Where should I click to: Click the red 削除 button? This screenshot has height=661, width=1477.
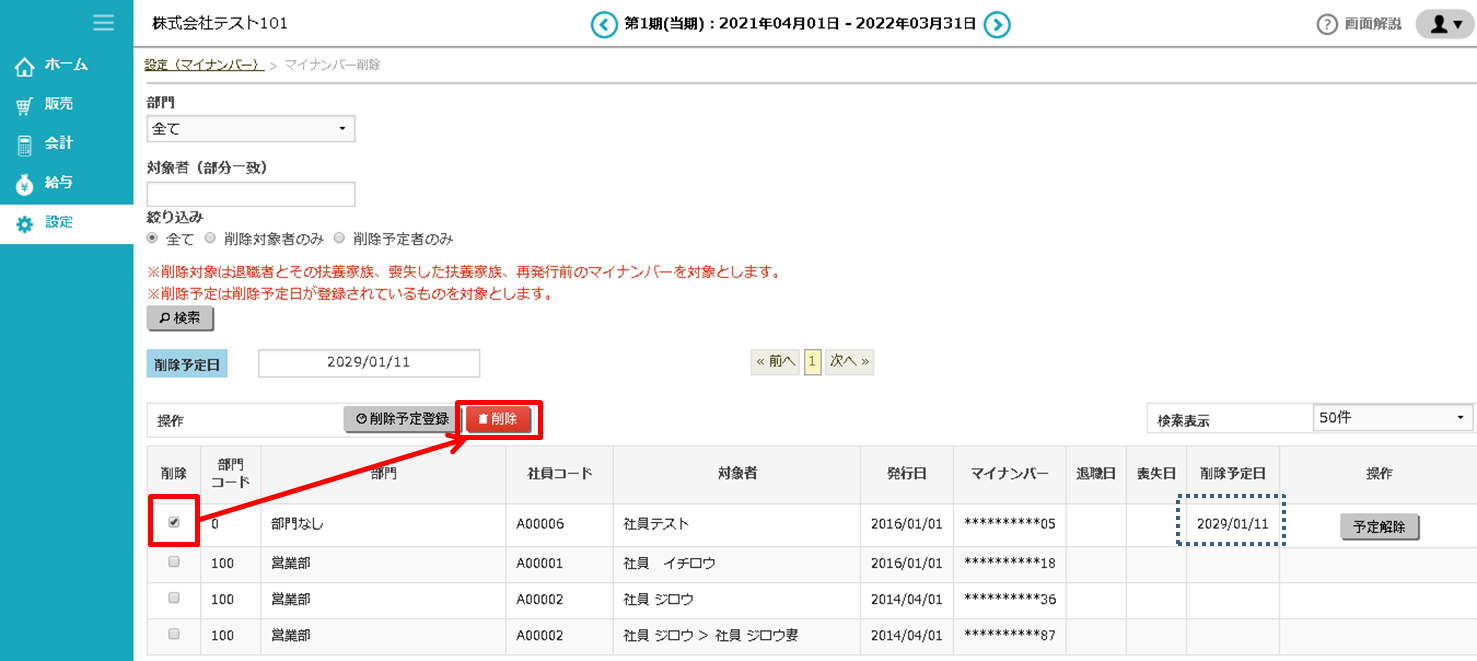[x=498, y=419]
